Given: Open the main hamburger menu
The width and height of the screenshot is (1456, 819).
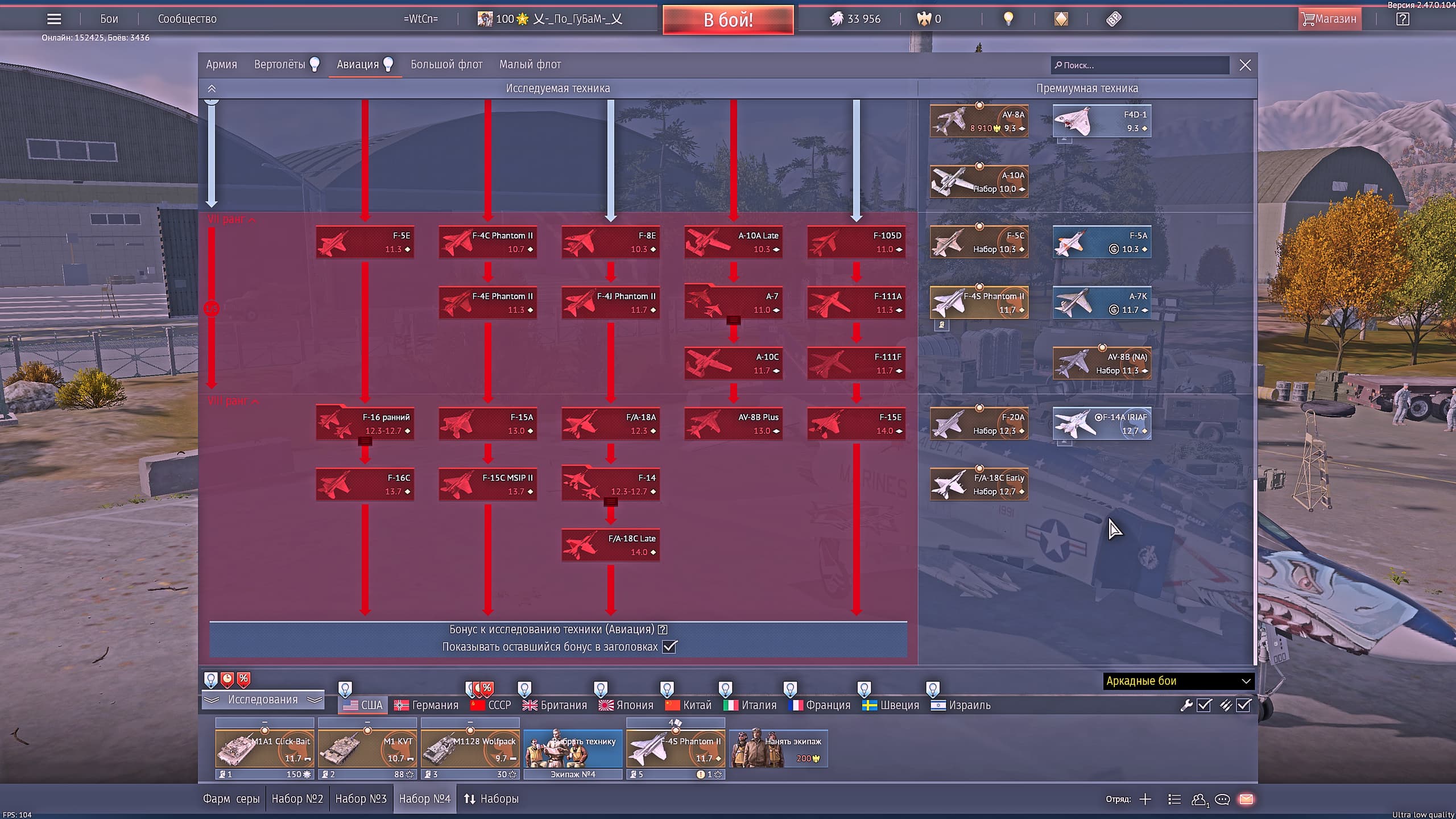Looking at the screenshot, I should click(54, 19).
